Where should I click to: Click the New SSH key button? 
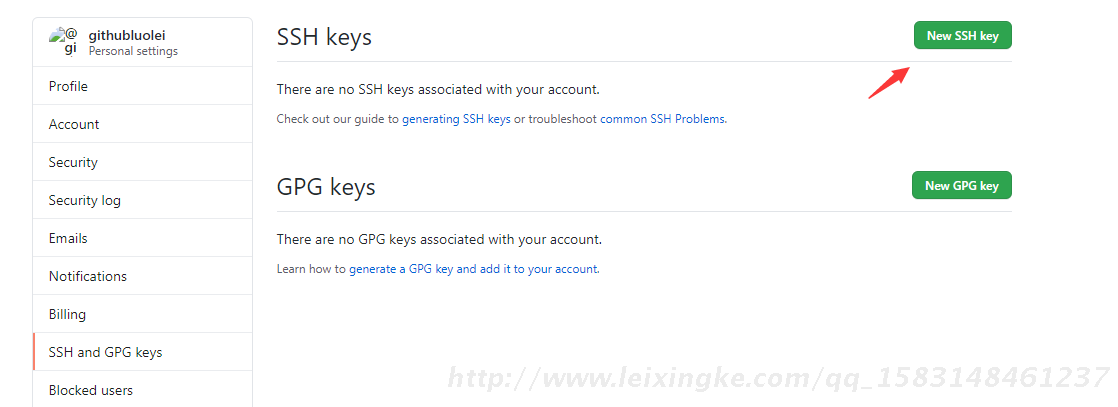pyautogui.click(x=962, y=35)
